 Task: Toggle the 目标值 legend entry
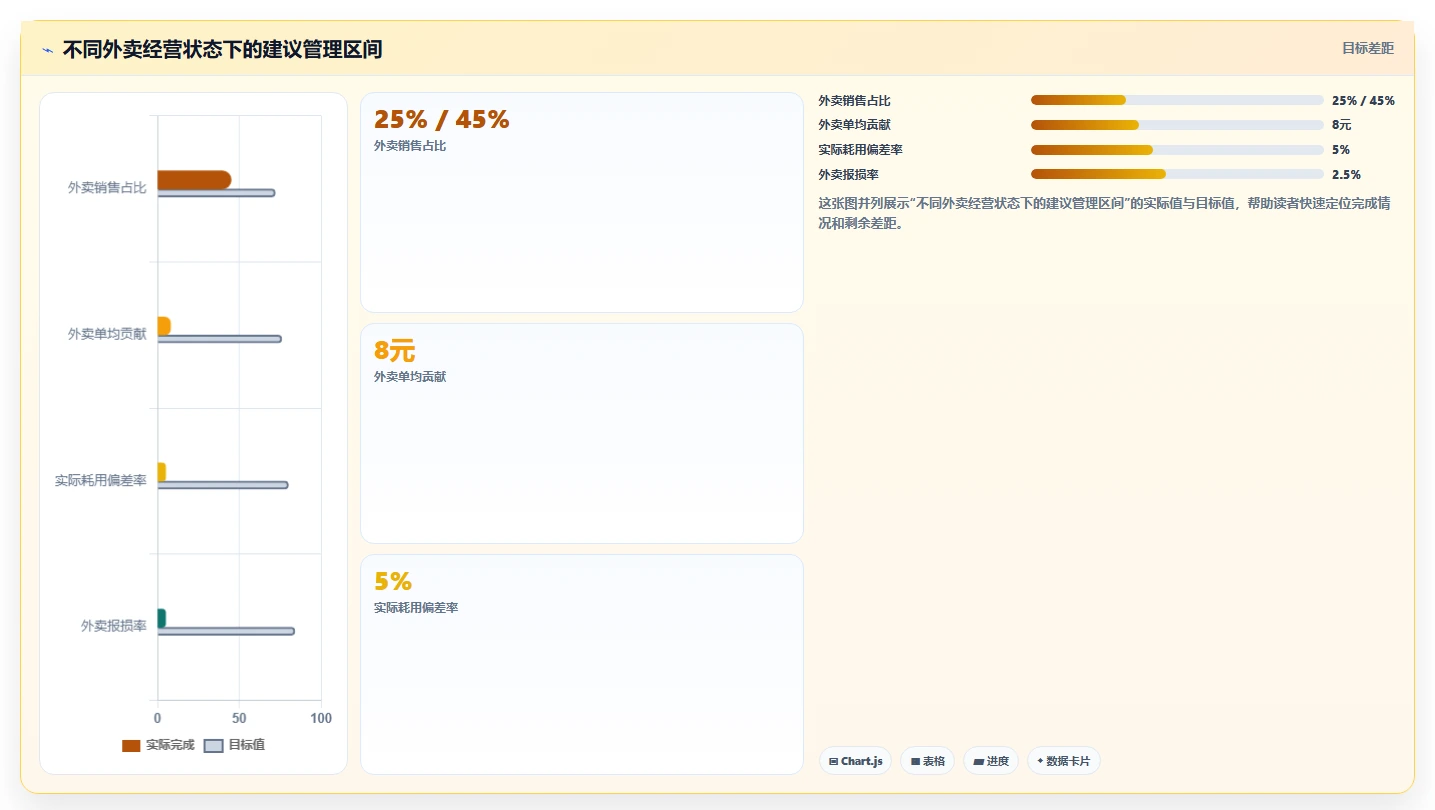point(234,745)
